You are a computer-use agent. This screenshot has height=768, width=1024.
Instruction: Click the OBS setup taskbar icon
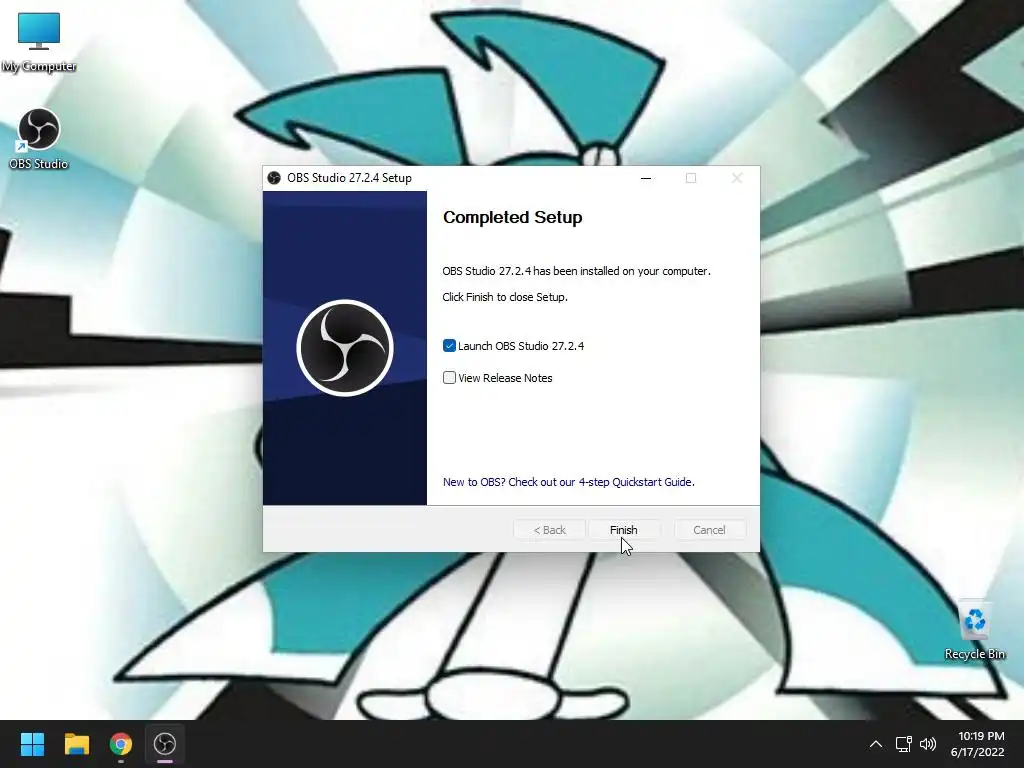click(165, 744)
